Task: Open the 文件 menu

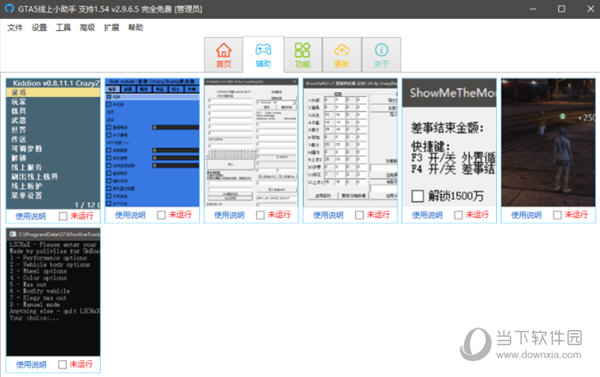Action: coord(15,28)
